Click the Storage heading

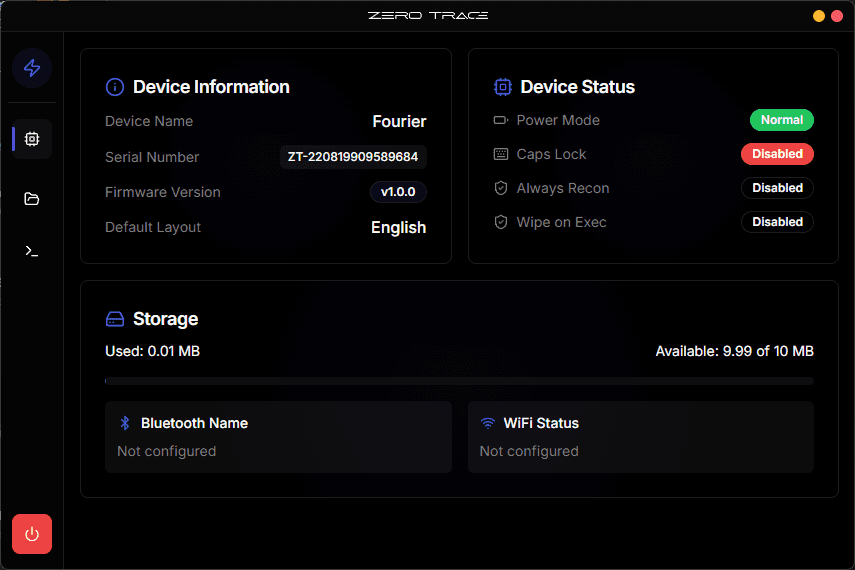pyautogui.click(x=165, y=319)
